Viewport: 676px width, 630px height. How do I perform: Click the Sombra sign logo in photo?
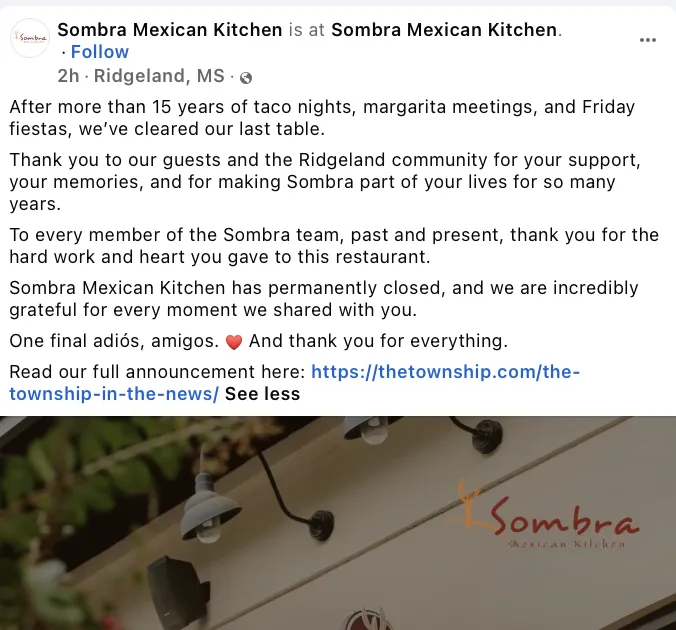[x=543, y=513]
